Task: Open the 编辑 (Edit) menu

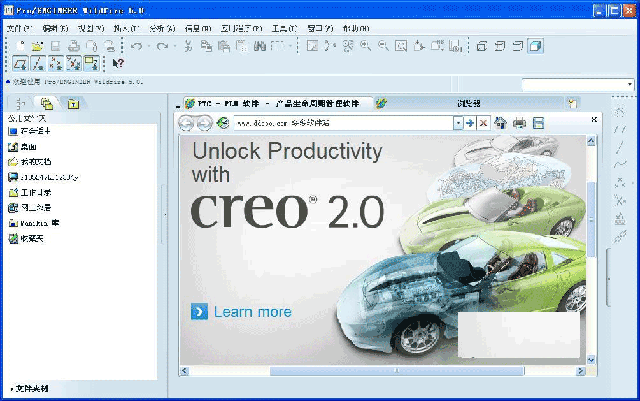Action: 55,28
